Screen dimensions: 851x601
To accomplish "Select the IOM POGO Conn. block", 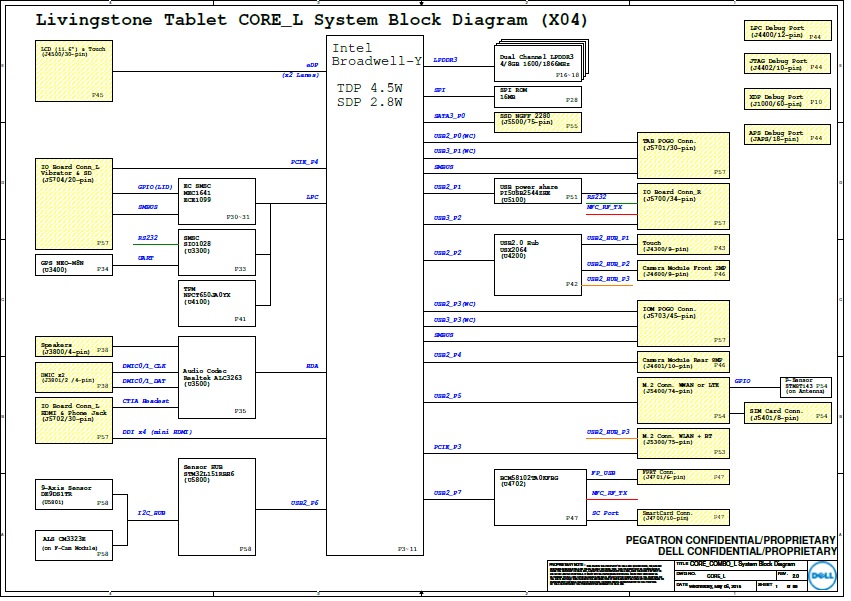I will [683, 324].
